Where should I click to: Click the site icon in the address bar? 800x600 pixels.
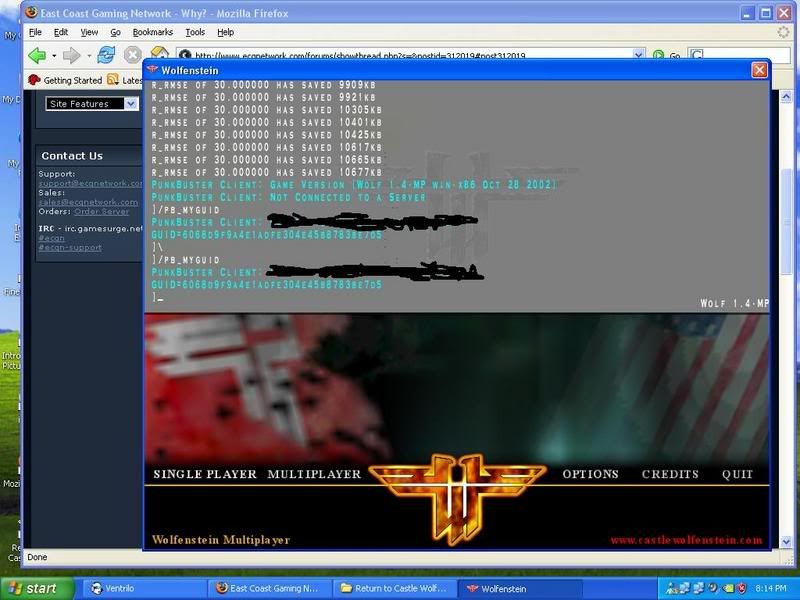click(x=186, y=55)
